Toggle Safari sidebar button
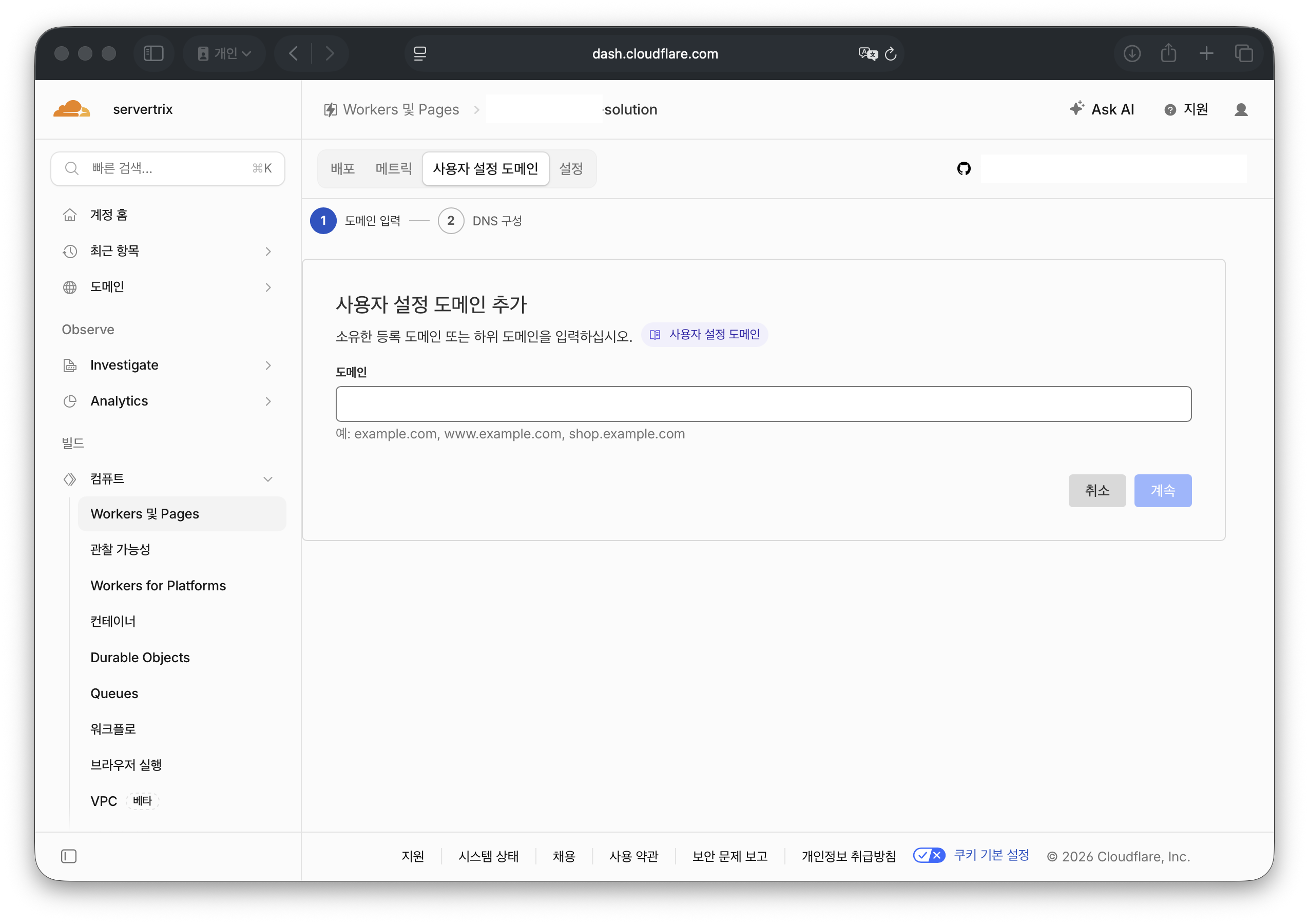The width and height of the screenshot is (1309, 924). (x=153, y=53)
